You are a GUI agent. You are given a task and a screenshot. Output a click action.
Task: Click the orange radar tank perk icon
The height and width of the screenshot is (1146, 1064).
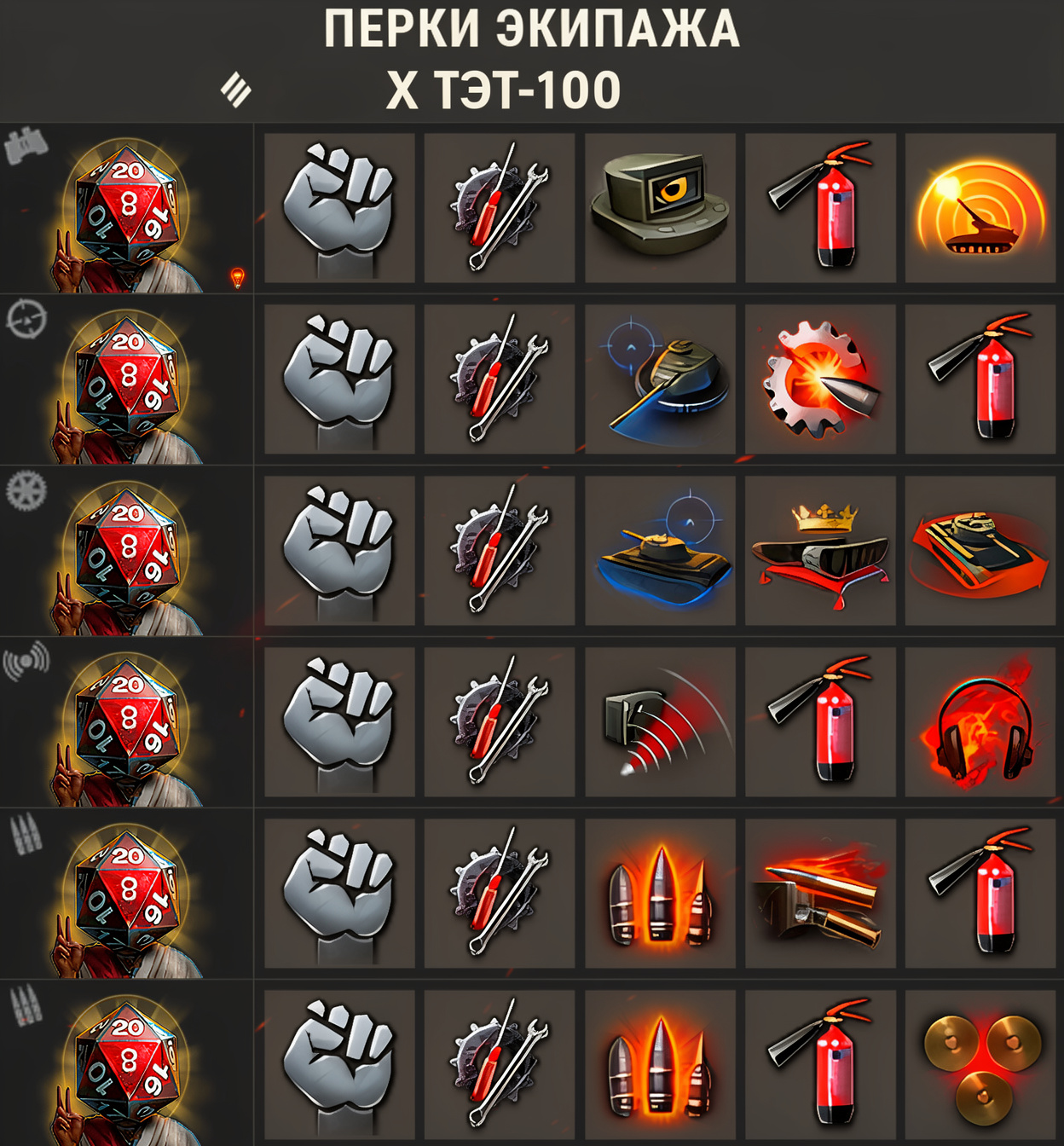980,207
